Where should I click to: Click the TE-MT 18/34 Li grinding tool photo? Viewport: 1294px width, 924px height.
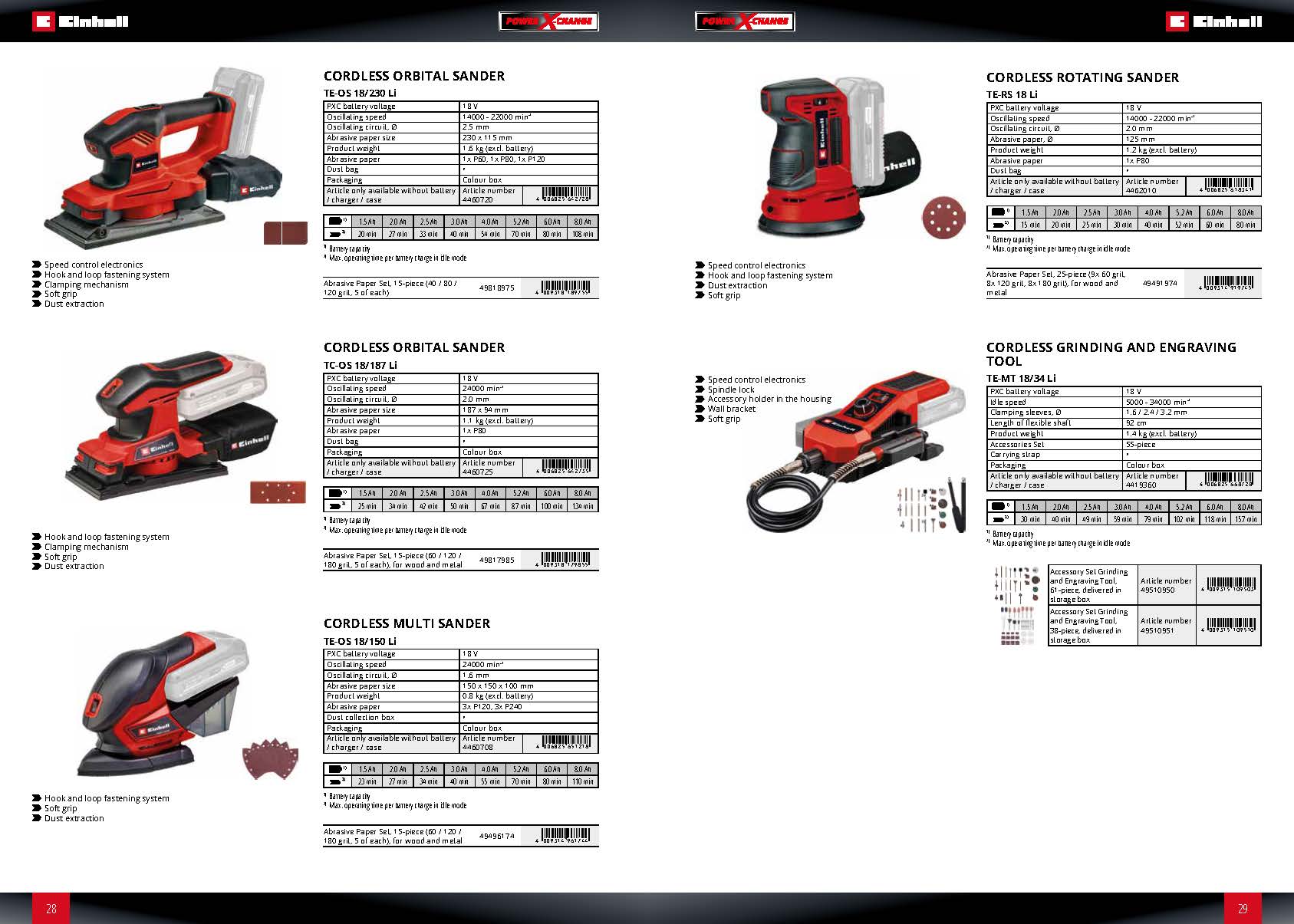(x=854, y=452)
